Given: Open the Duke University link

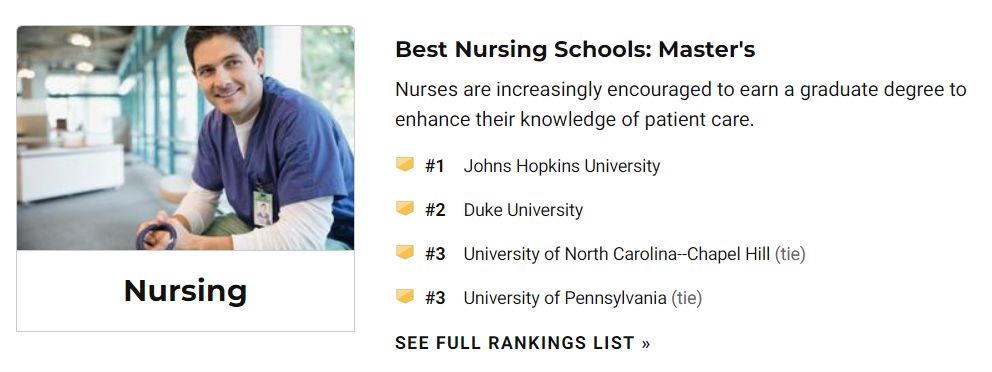Looking at the screenshot, I should pos(523,210).
